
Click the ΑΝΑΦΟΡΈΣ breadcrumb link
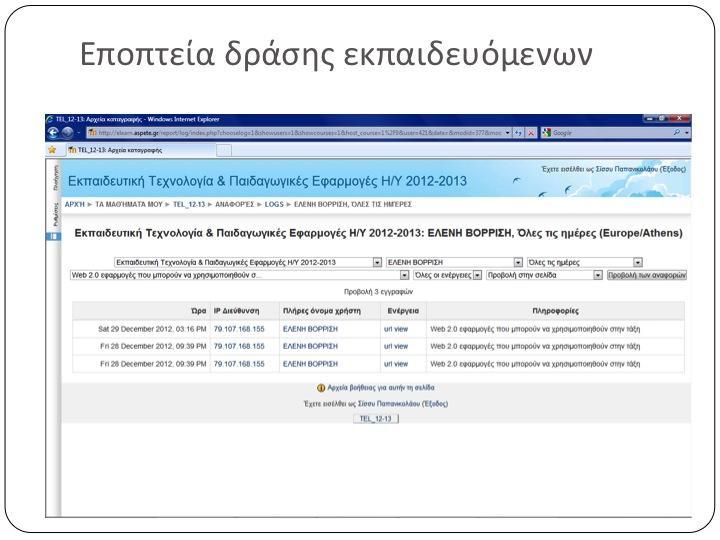point(234,204)
